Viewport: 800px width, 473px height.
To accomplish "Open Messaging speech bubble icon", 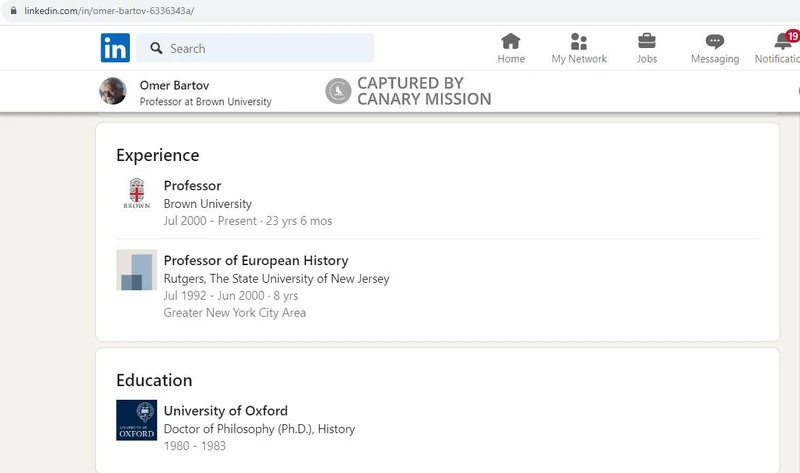I will tap(715, 41).
